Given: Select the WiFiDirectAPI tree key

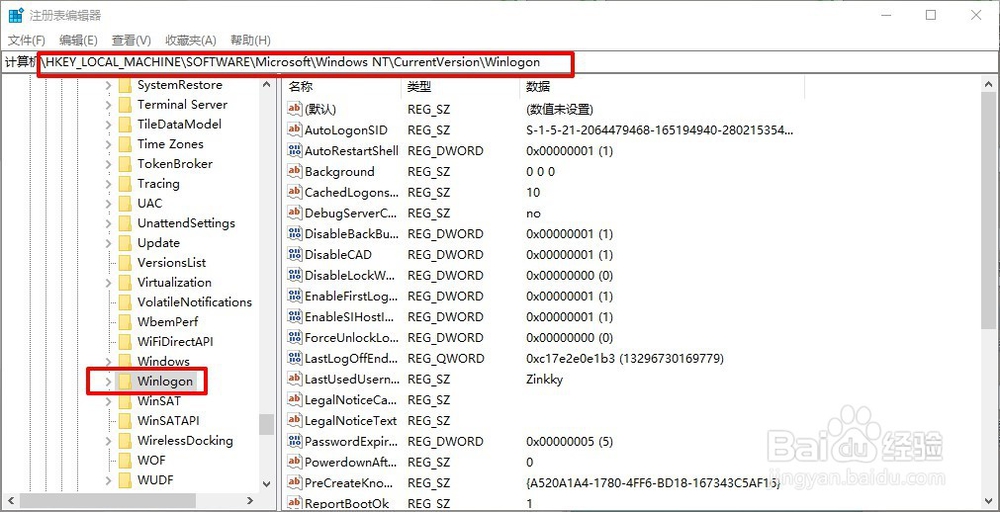Looking at the screenshot, I should pyautogui.click(x=175, y=342).
